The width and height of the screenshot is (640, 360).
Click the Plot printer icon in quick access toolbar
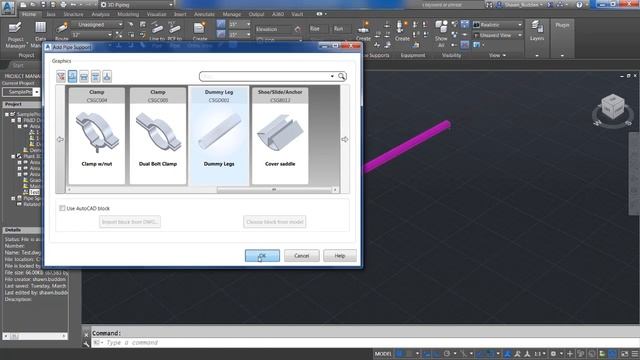point(63,5)
